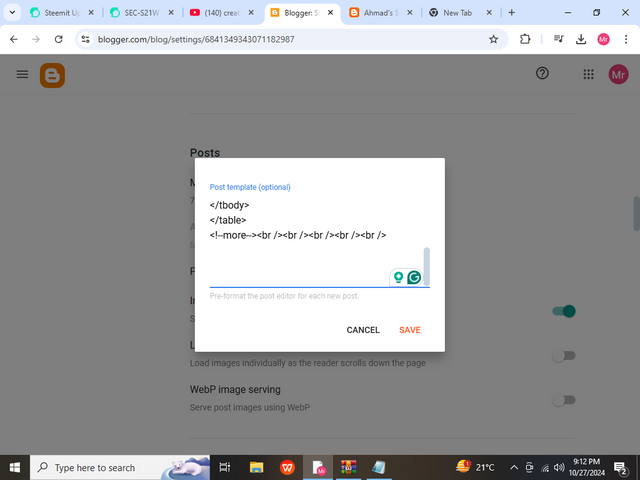
Task: Switch to the Steemit browser tab
Action: click(x=61, y=13)
